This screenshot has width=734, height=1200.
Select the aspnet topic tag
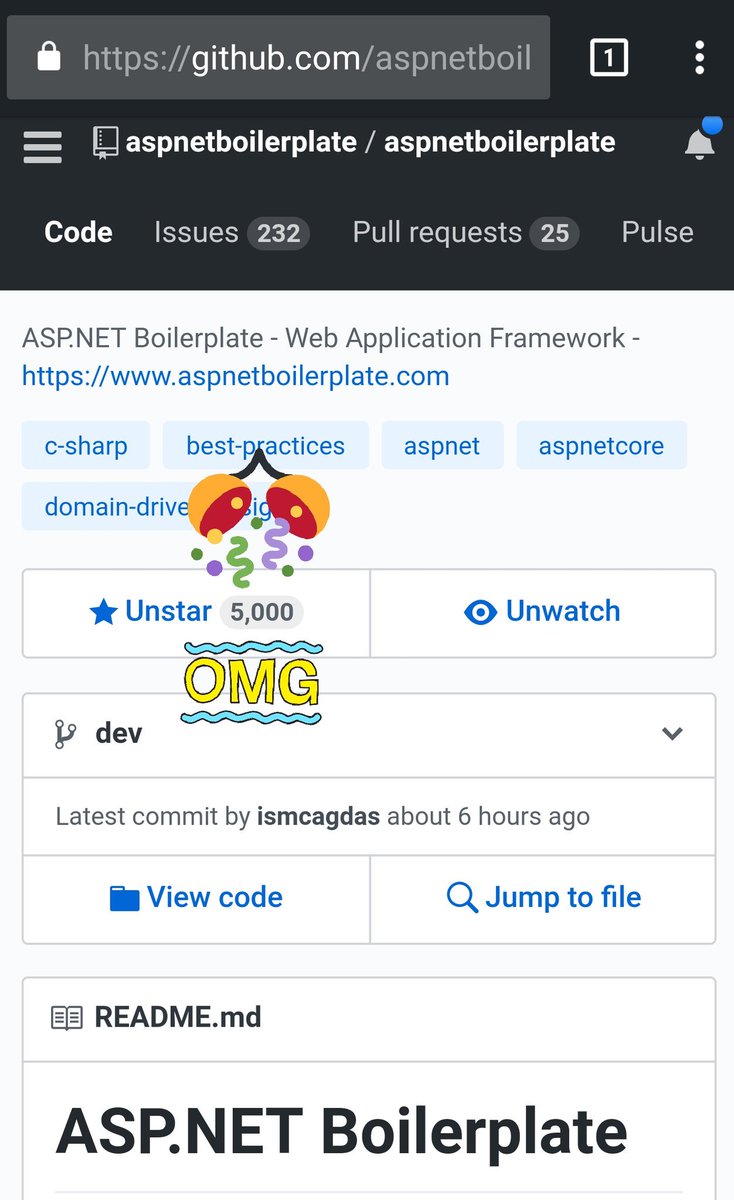click(442, 446)
